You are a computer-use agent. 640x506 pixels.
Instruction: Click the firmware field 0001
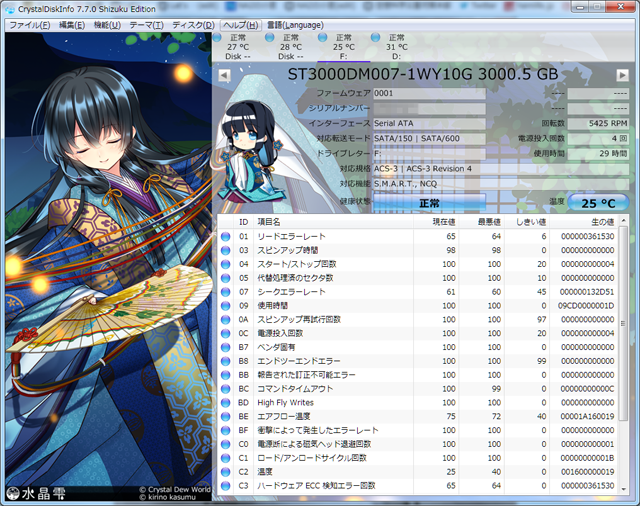(x=429, y=93)
